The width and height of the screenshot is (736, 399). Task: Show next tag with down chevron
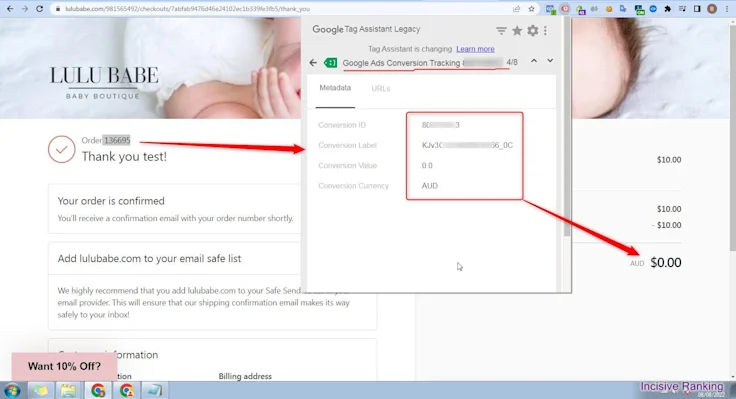[550, 61]
